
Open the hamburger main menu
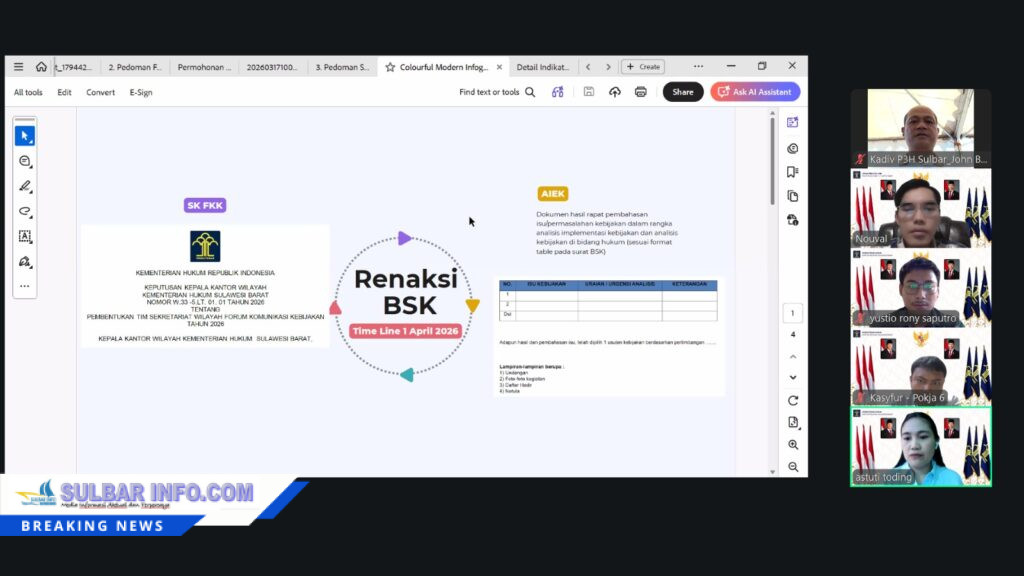point(18,67)
